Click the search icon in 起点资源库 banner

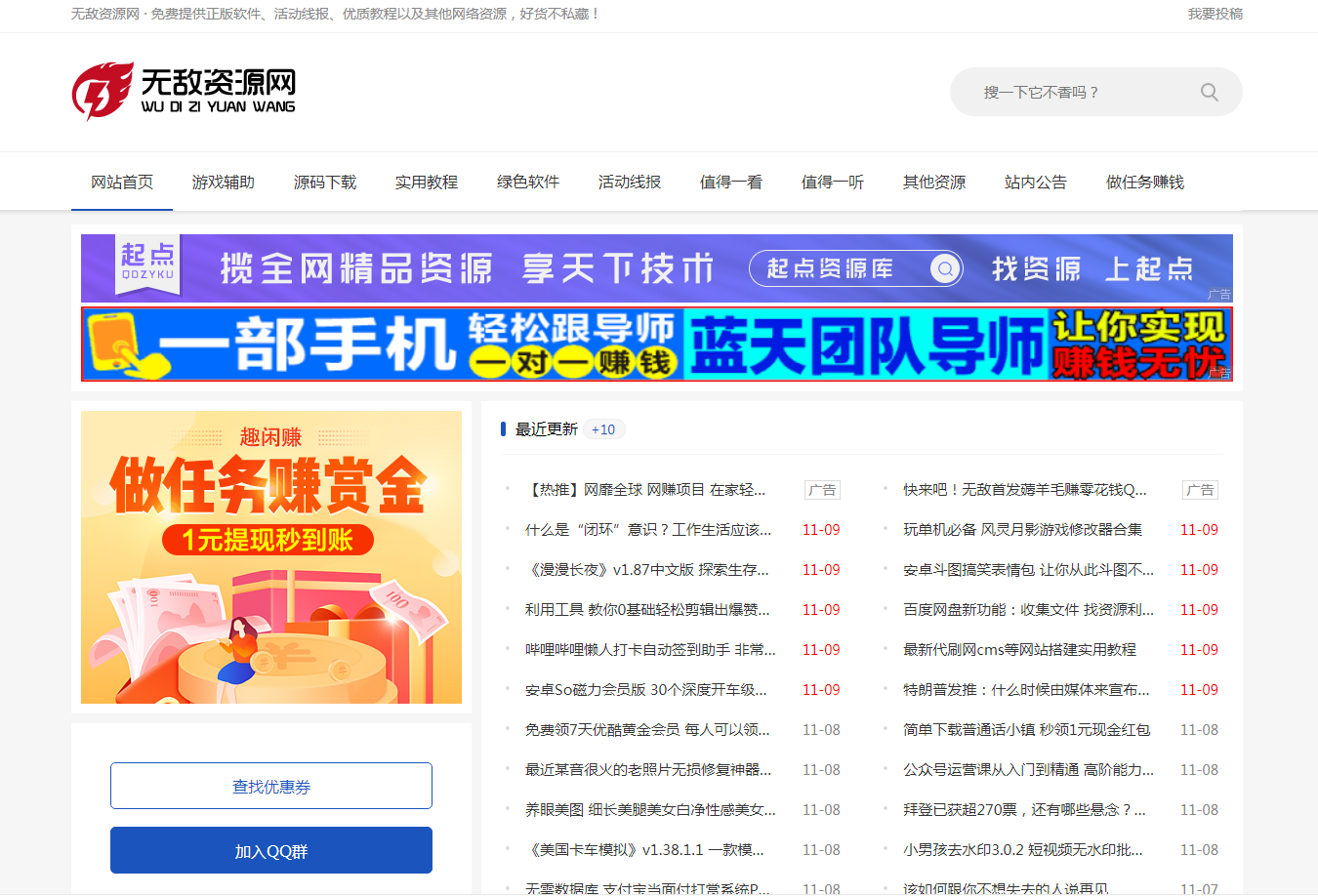pos(944,268)
